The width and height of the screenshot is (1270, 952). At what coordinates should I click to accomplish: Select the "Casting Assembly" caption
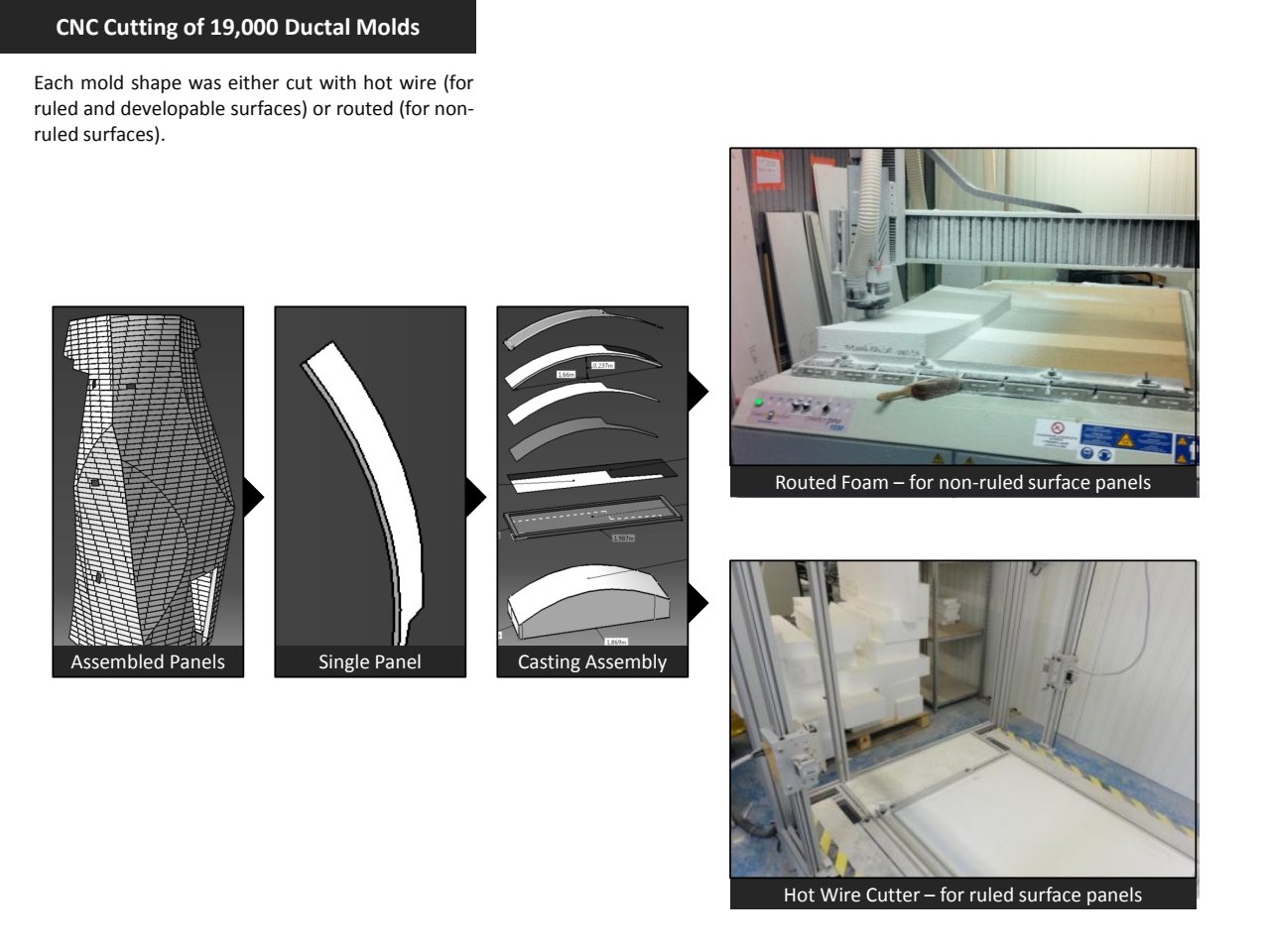coord(592,661)
